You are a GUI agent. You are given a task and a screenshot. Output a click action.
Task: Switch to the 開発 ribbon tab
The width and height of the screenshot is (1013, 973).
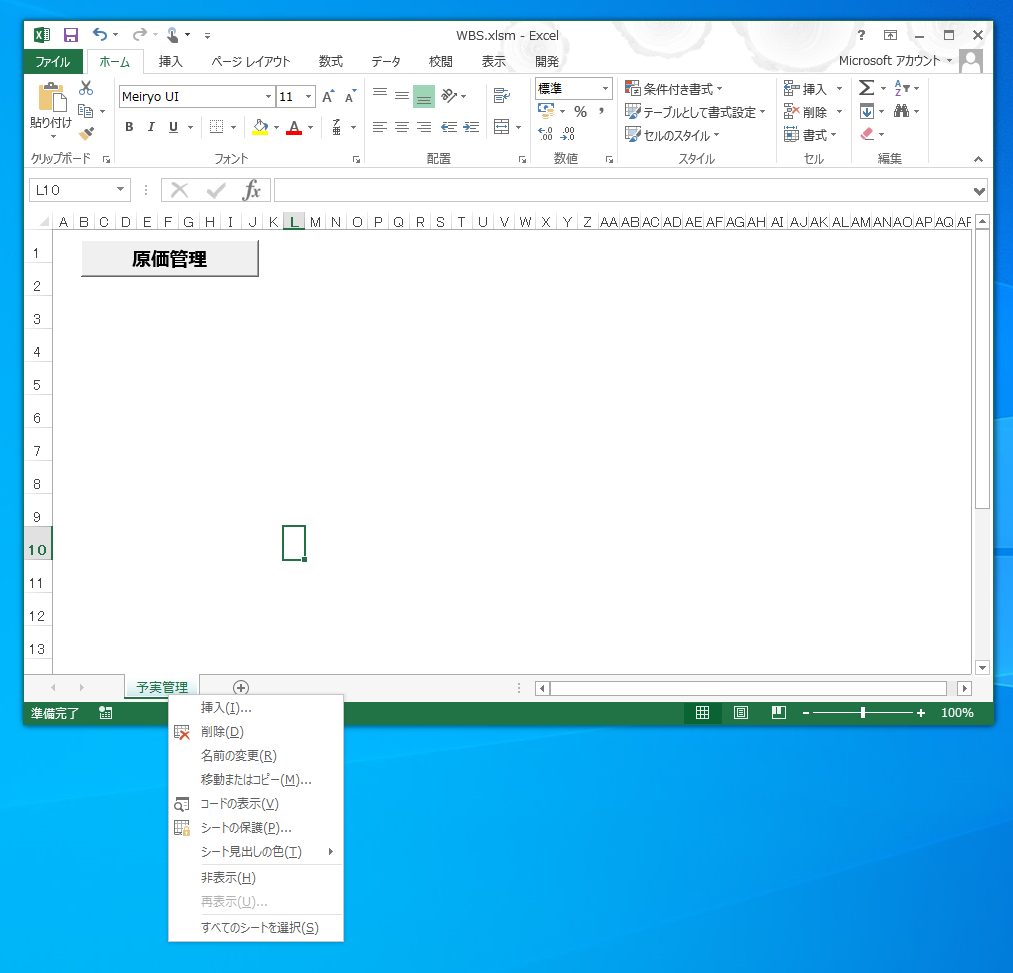click(546, 61)
